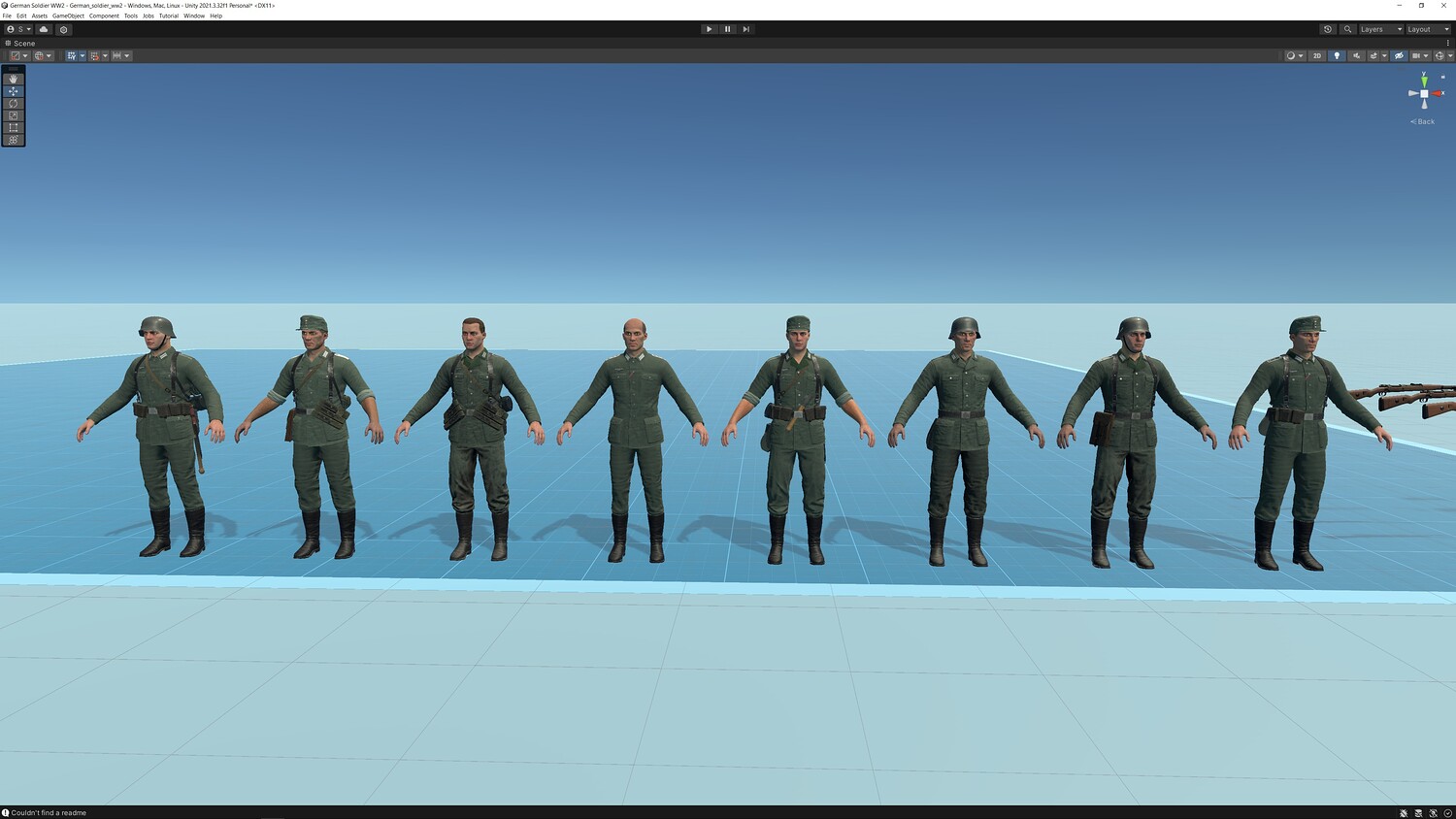Screen dimensions: 1456x819
Task: Toggle scene audio mute button
Action: pos(1356,55)
